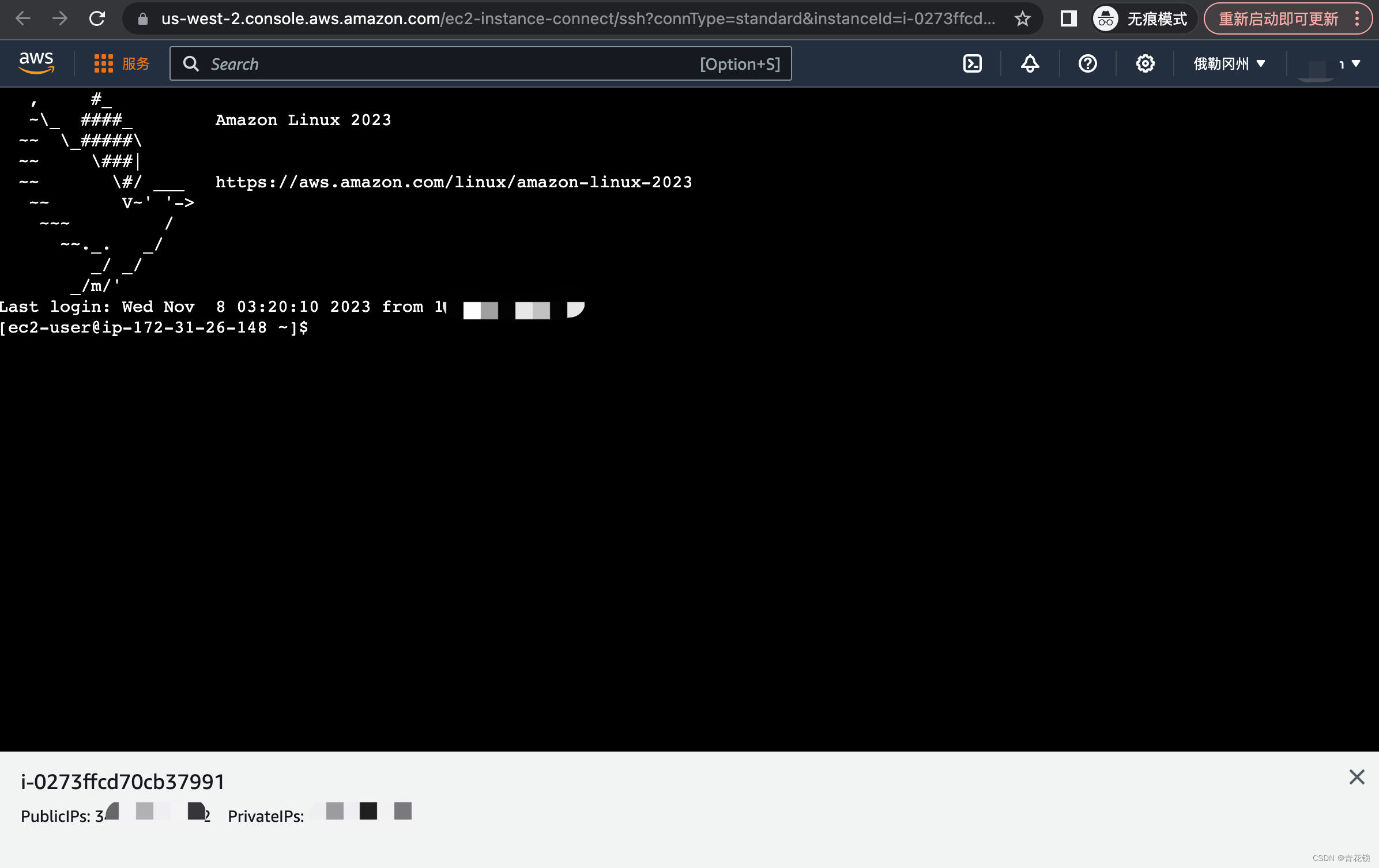1379x868 pixels.
Task: Focus the AWS Search input field
Action: click(x=480, y=63)
